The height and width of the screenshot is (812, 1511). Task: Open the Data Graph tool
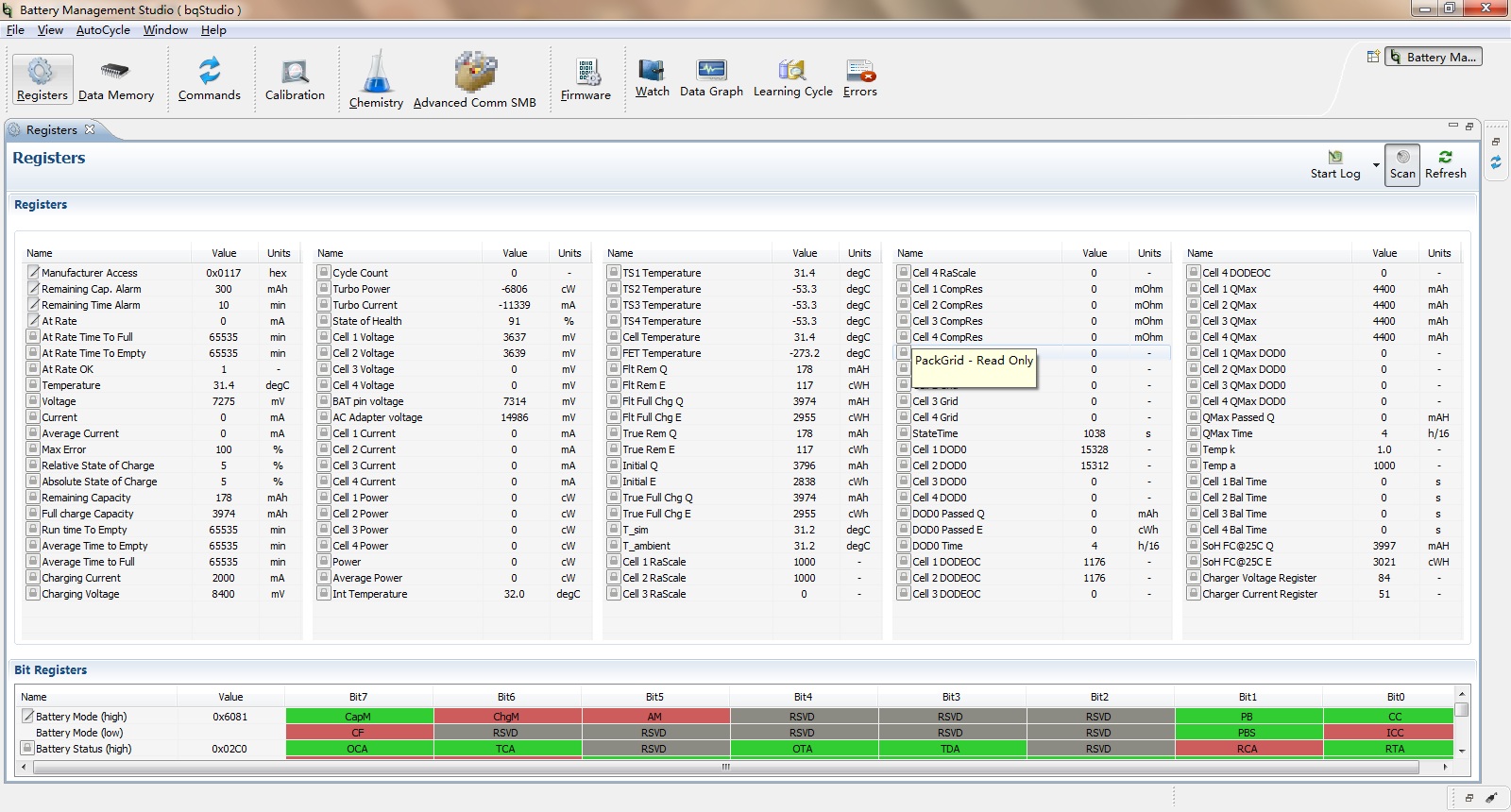(711, 77)
